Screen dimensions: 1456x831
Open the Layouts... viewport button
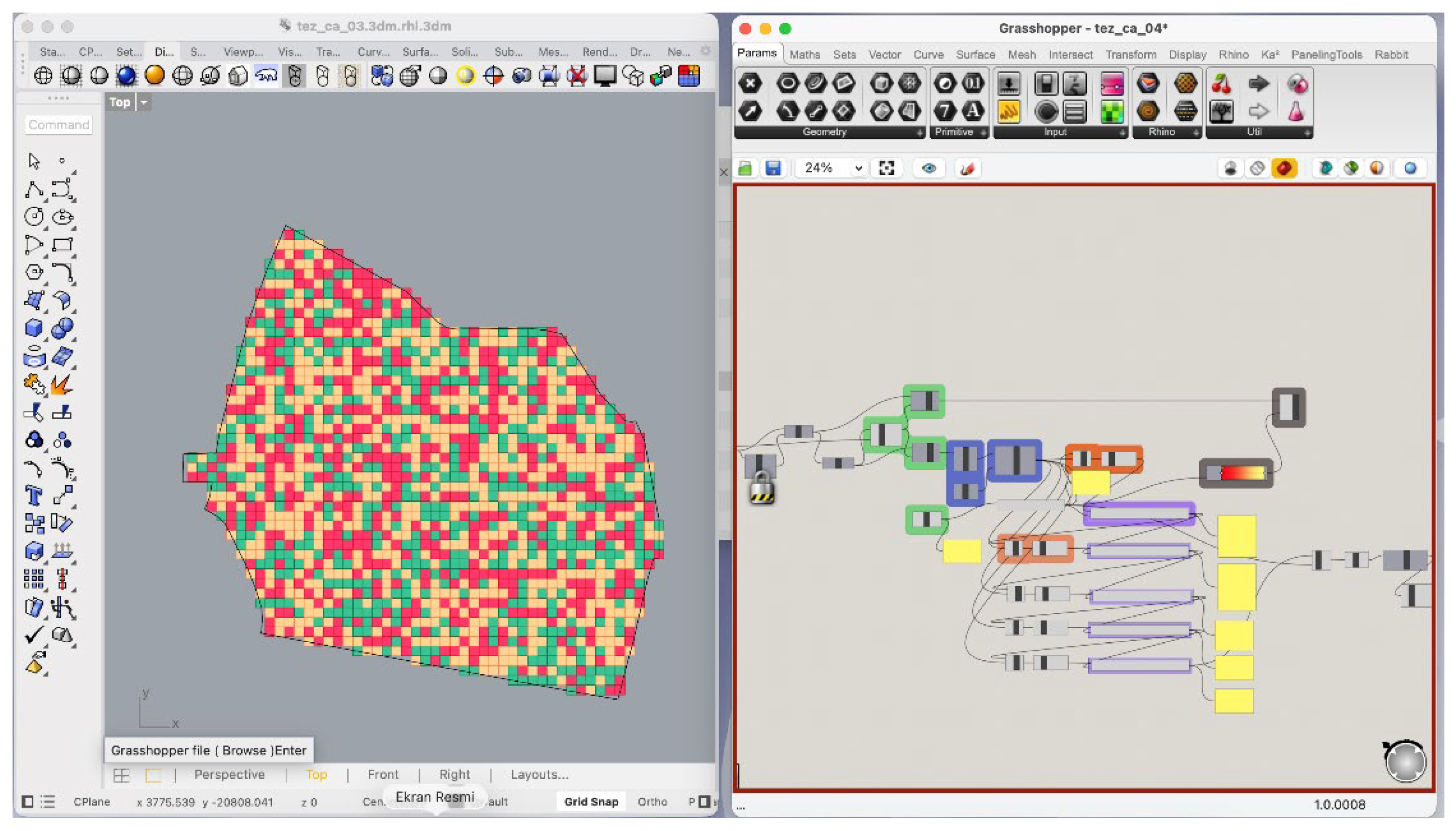coord(539,775)
